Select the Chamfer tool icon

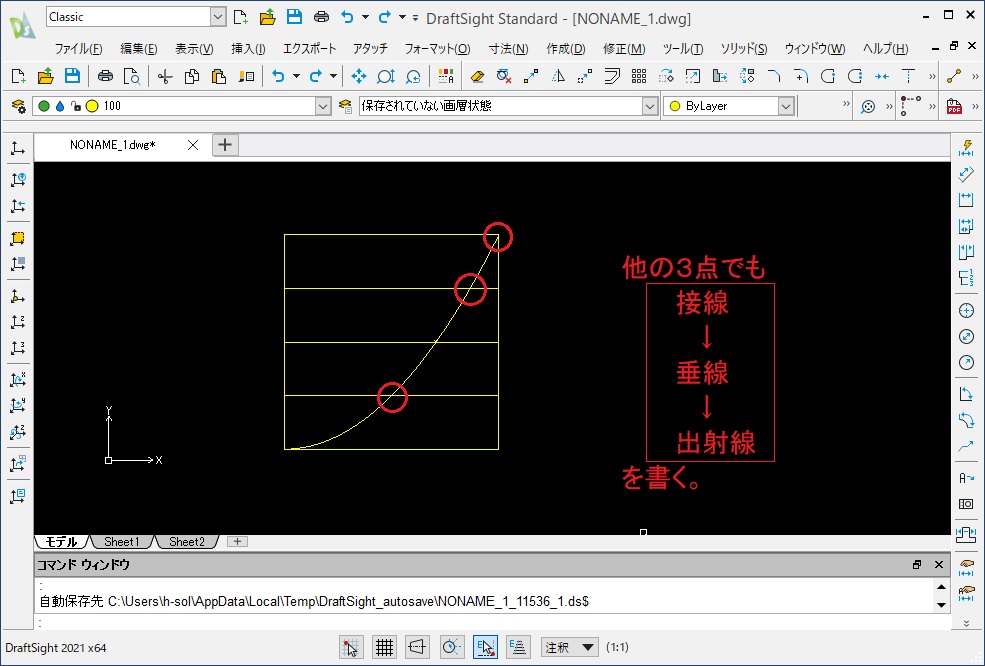click(774, 77)
